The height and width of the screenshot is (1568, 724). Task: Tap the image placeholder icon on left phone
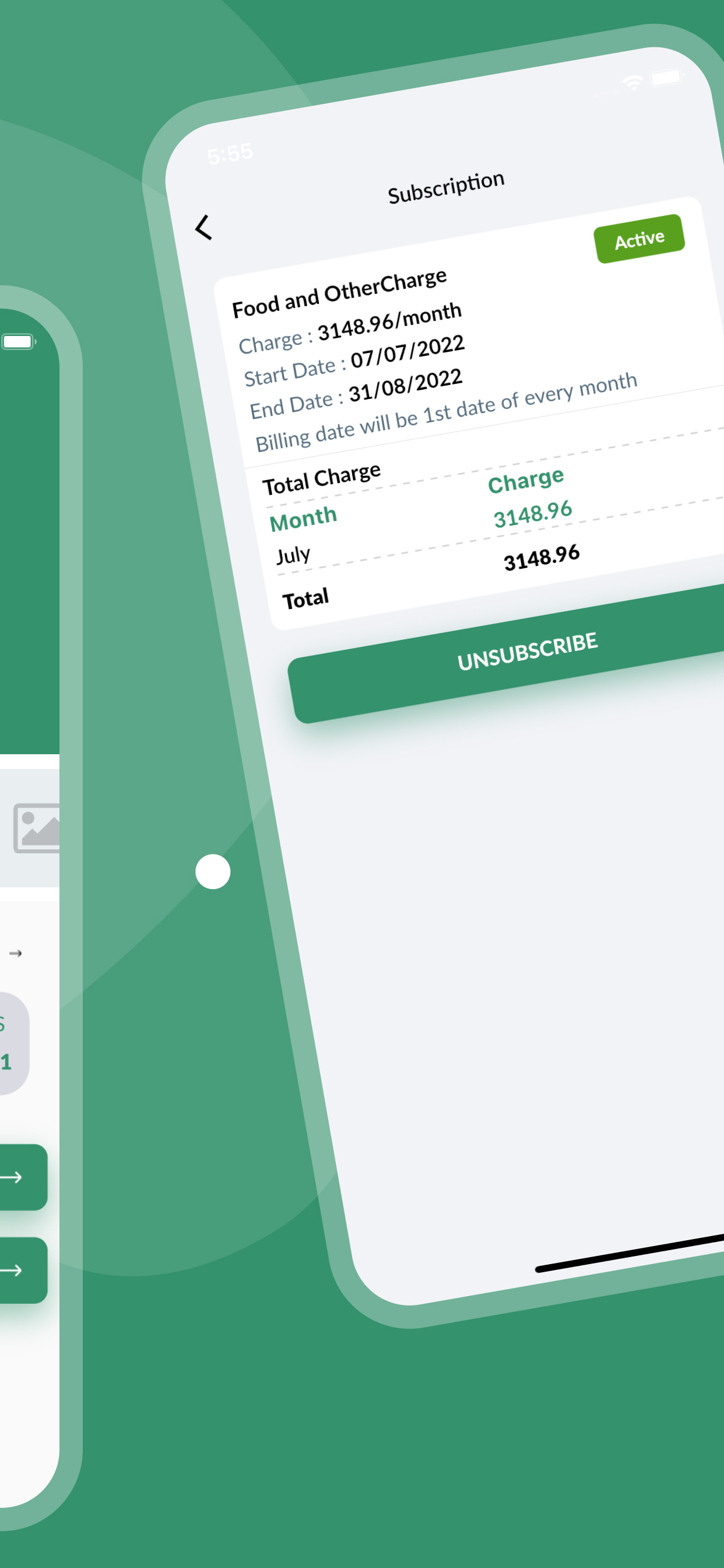tap(37, 828)
